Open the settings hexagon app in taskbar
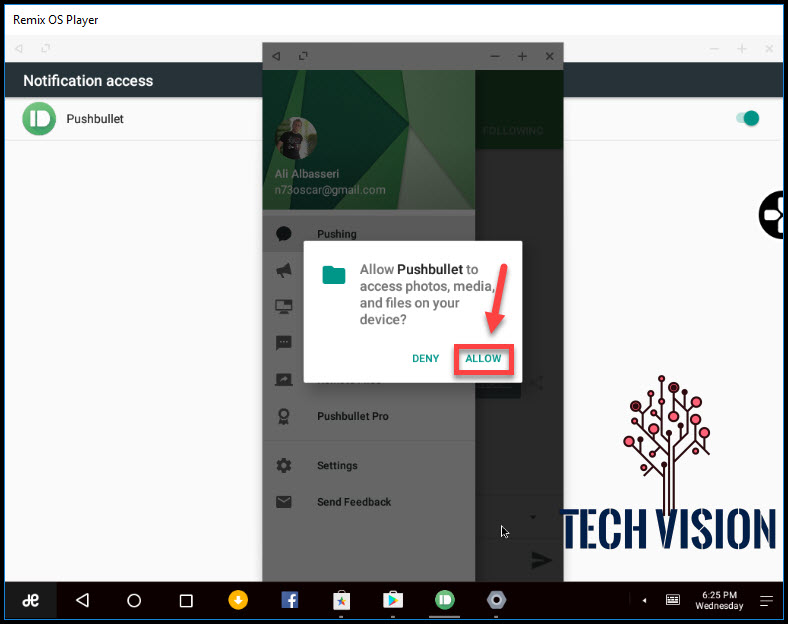Screen dimensions: 788x624 pyautogui.click(x=497, y=600)
